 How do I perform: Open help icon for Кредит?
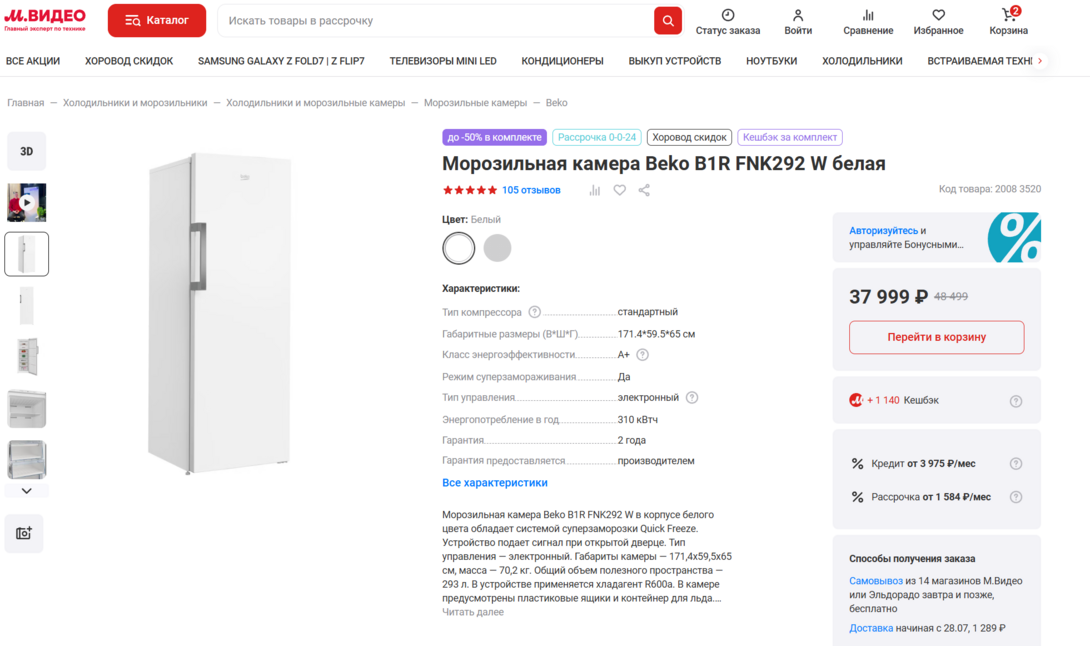pos(1016,464)
